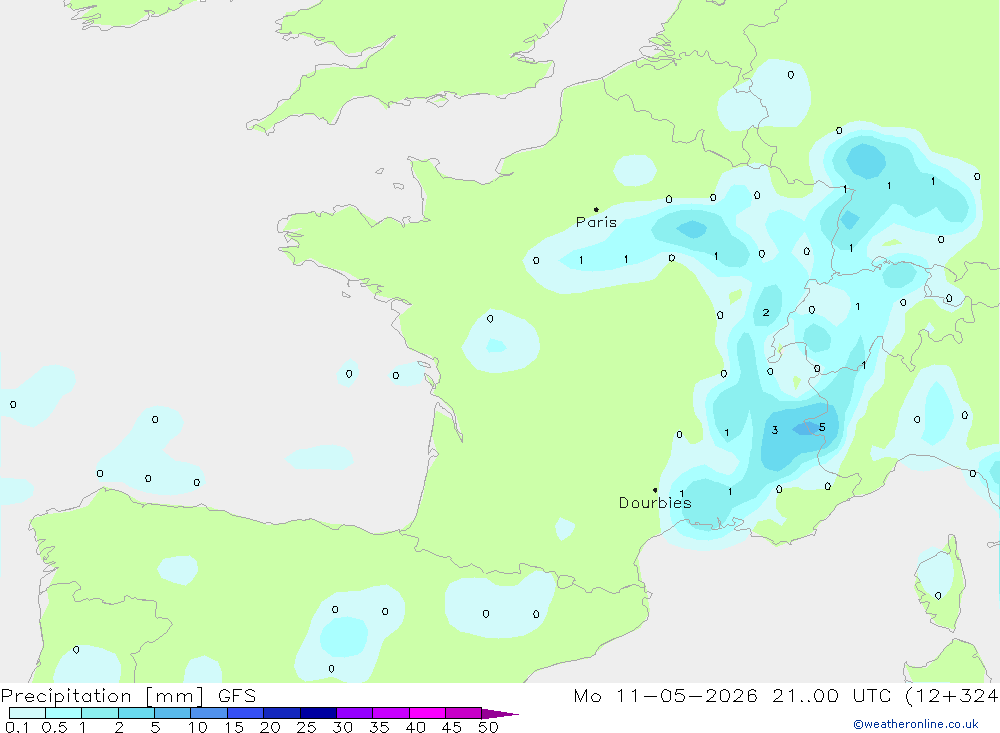Pick the 15 mm royal blue legend swatch

point(245,713)
